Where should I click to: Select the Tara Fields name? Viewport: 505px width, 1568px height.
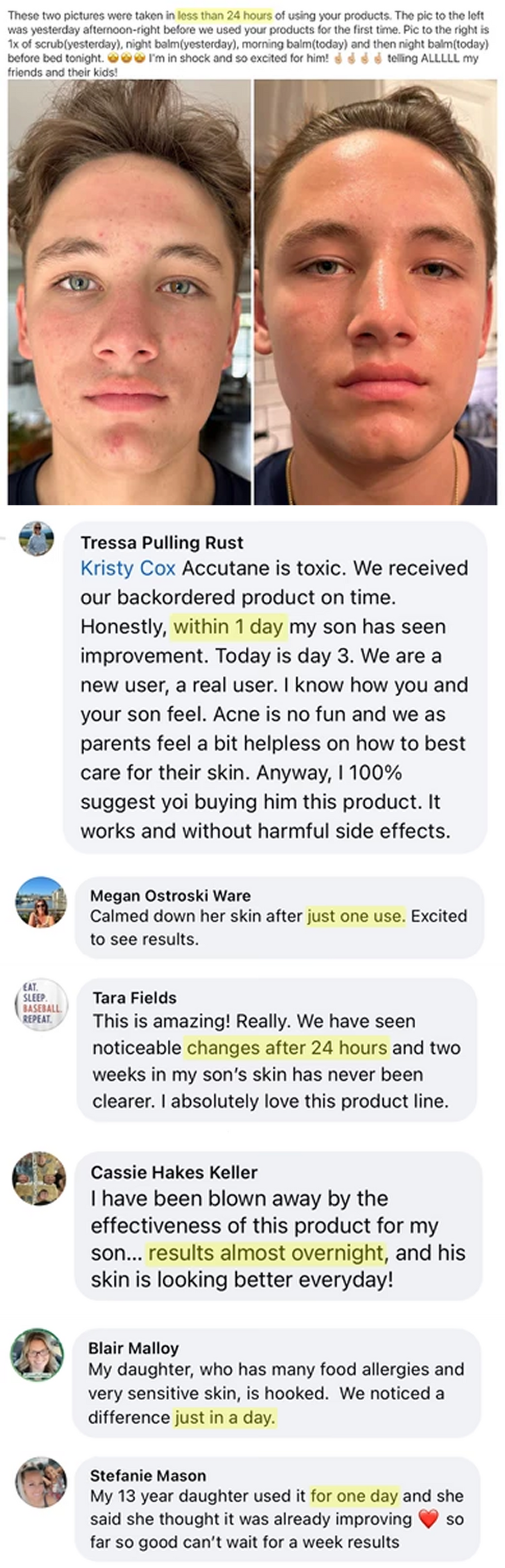pyautogui.click(x=135, y=998)
